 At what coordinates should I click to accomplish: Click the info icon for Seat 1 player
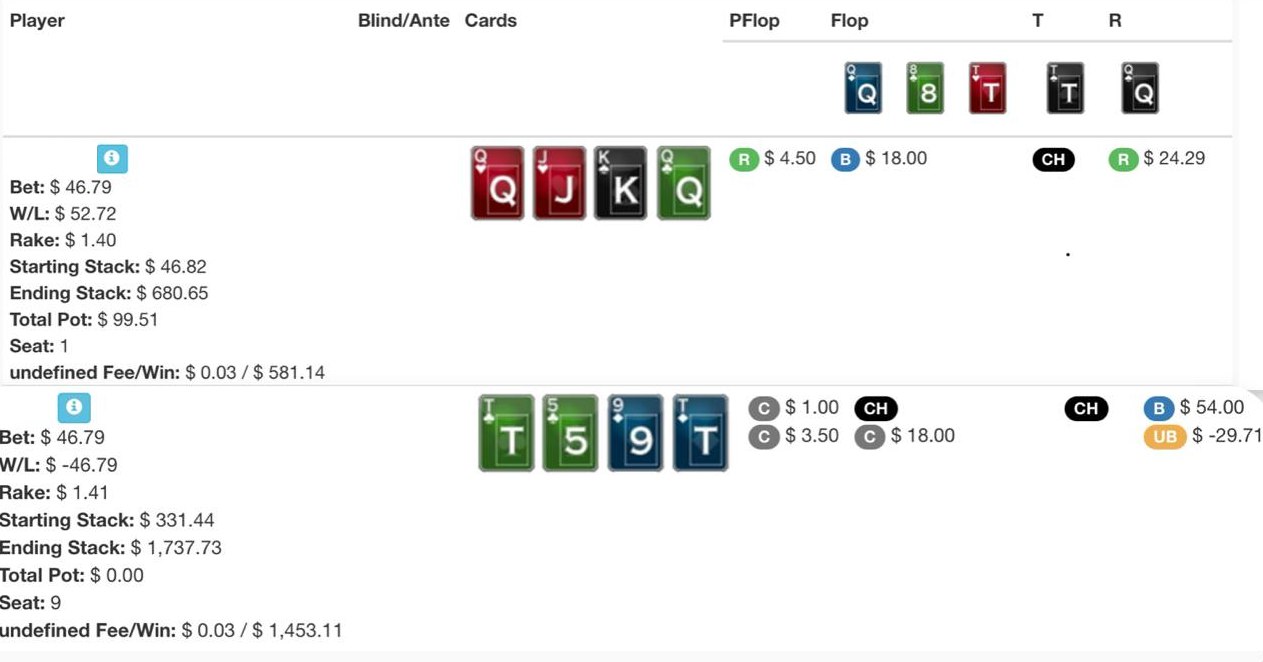[112, 158]
